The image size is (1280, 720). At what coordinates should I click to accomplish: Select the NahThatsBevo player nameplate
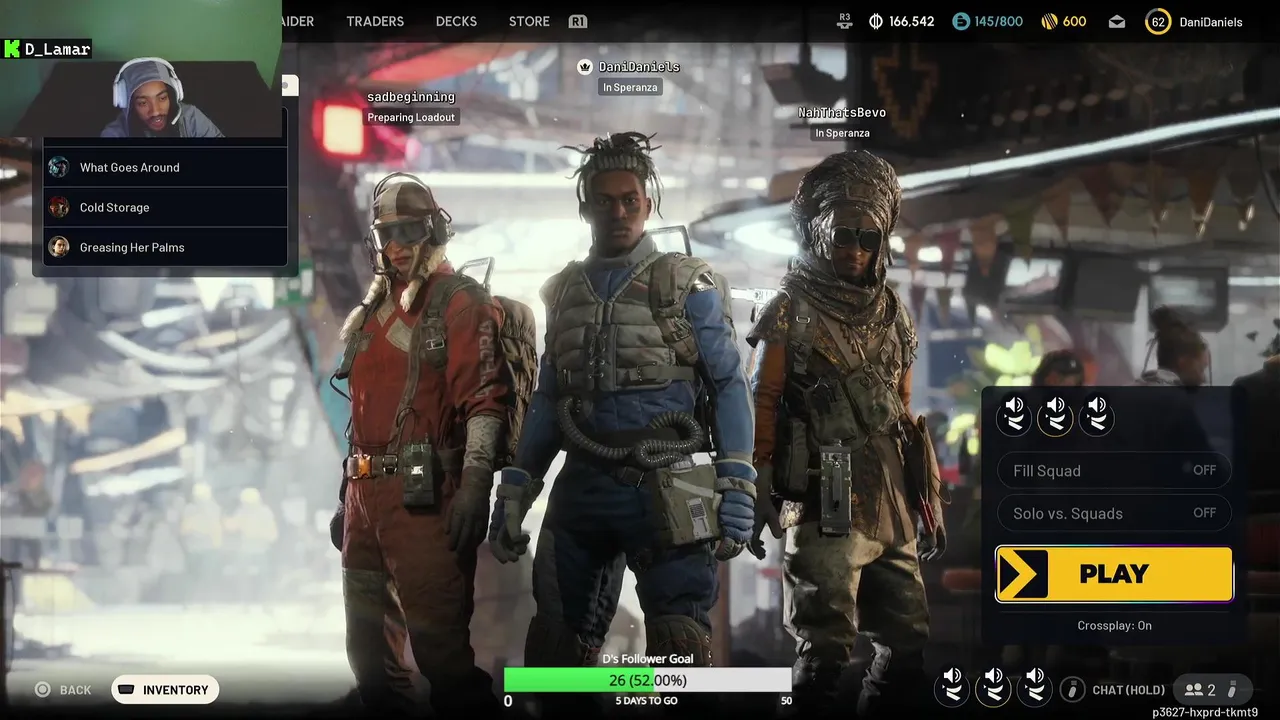click(x=842, y=113)
